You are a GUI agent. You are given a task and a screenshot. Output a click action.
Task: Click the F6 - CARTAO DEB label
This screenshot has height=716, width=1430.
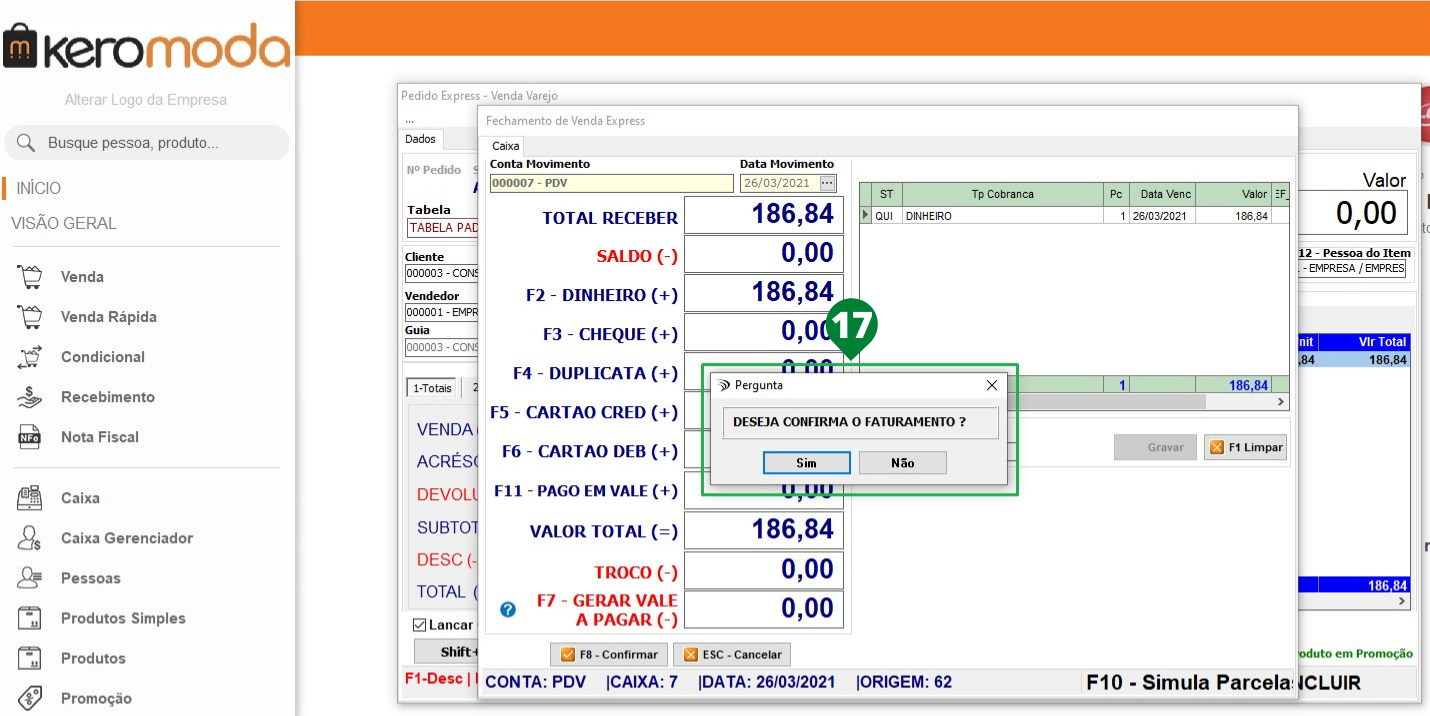coord(590,452)
